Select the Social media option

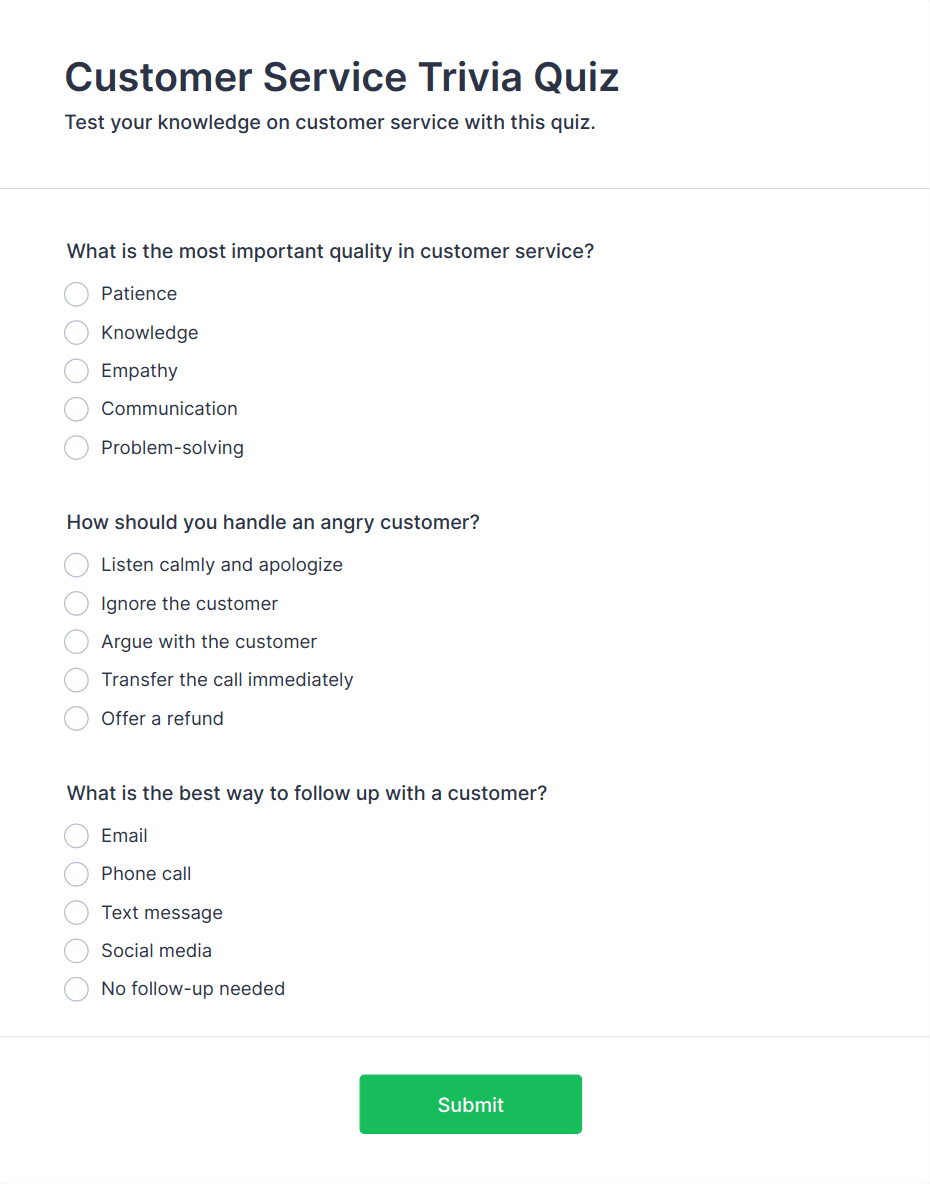77,951
